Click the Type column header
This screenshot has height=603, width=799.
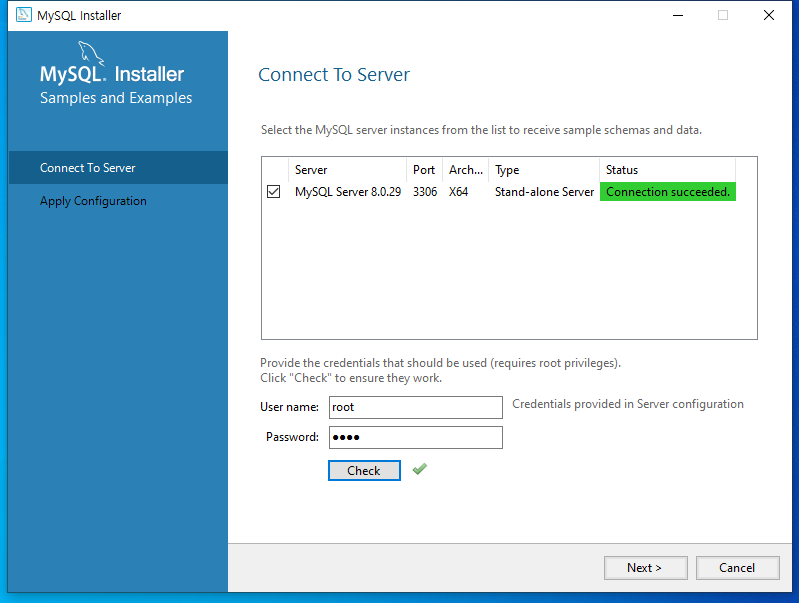(x=544, y=170)
